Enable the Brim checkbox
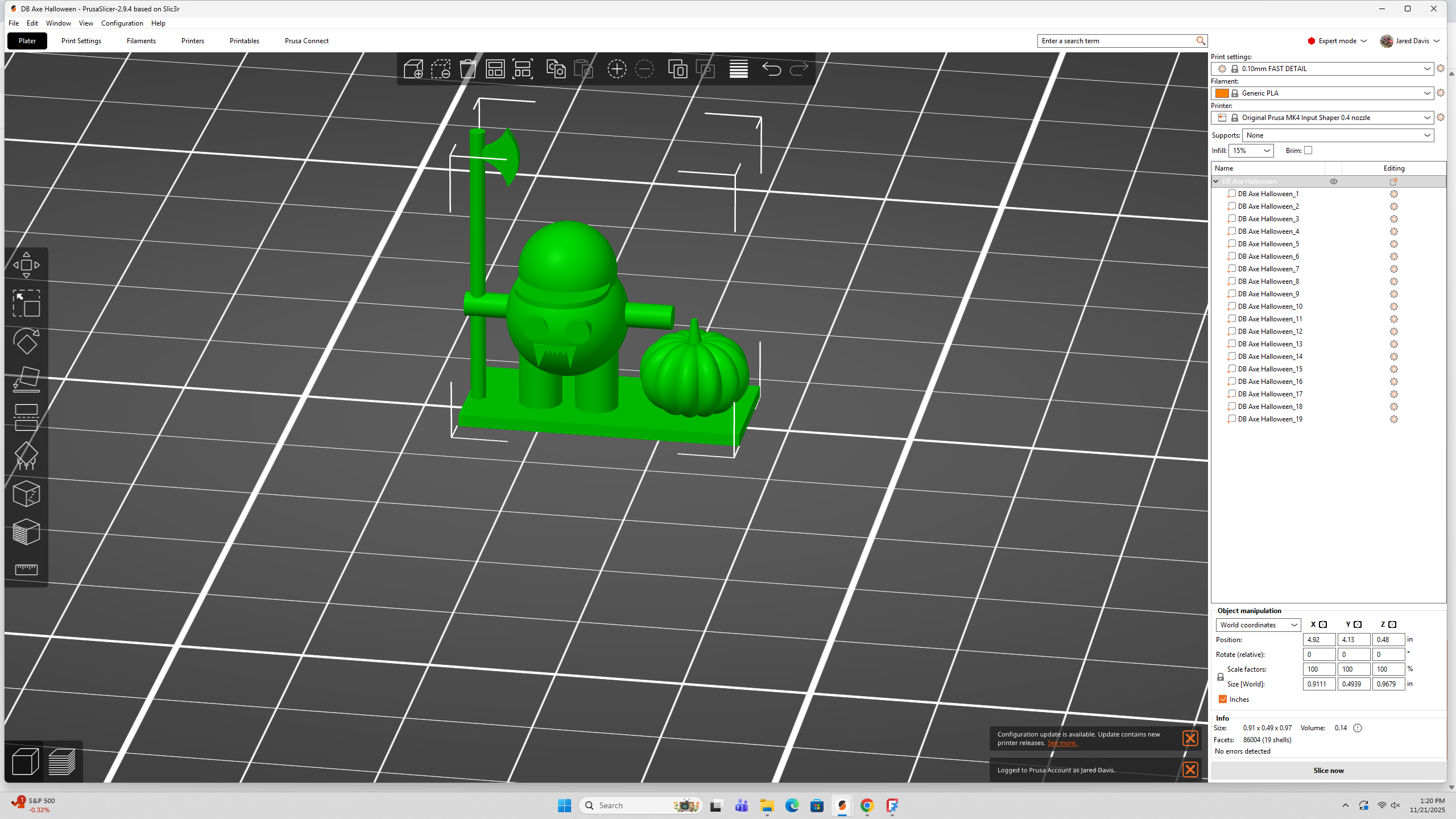Image resolution: width=1456 pixels, height=819 pixels. point(1308,151)
